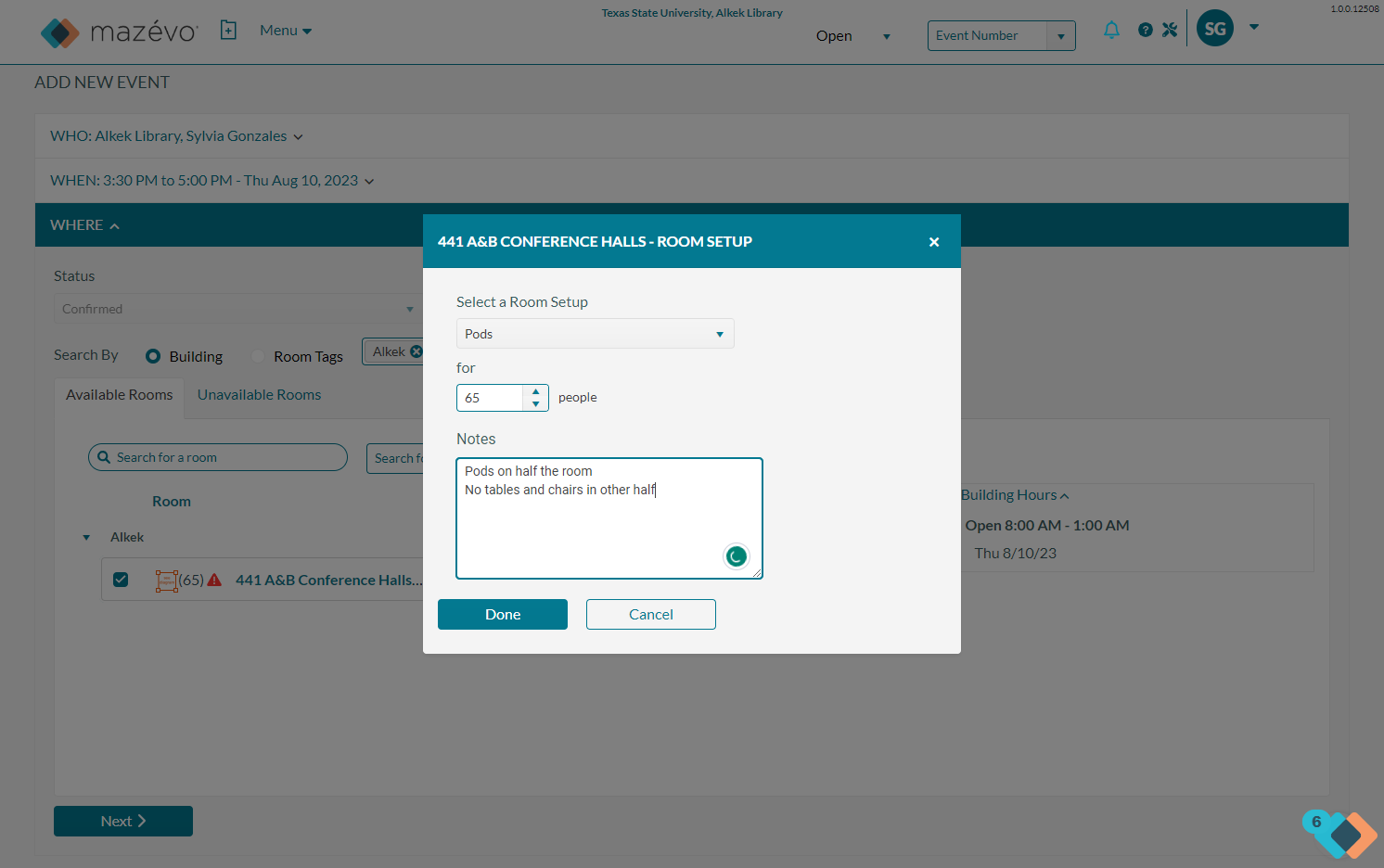Click the Grammarly icon in Notes
This screenshot has height=868, width=1384.
[x=737, y=556]
